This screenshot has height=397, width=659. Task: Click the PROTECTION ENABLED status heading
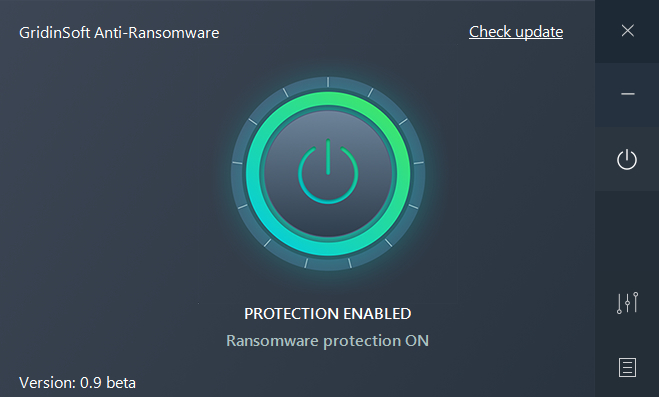(x=327, y=314)
